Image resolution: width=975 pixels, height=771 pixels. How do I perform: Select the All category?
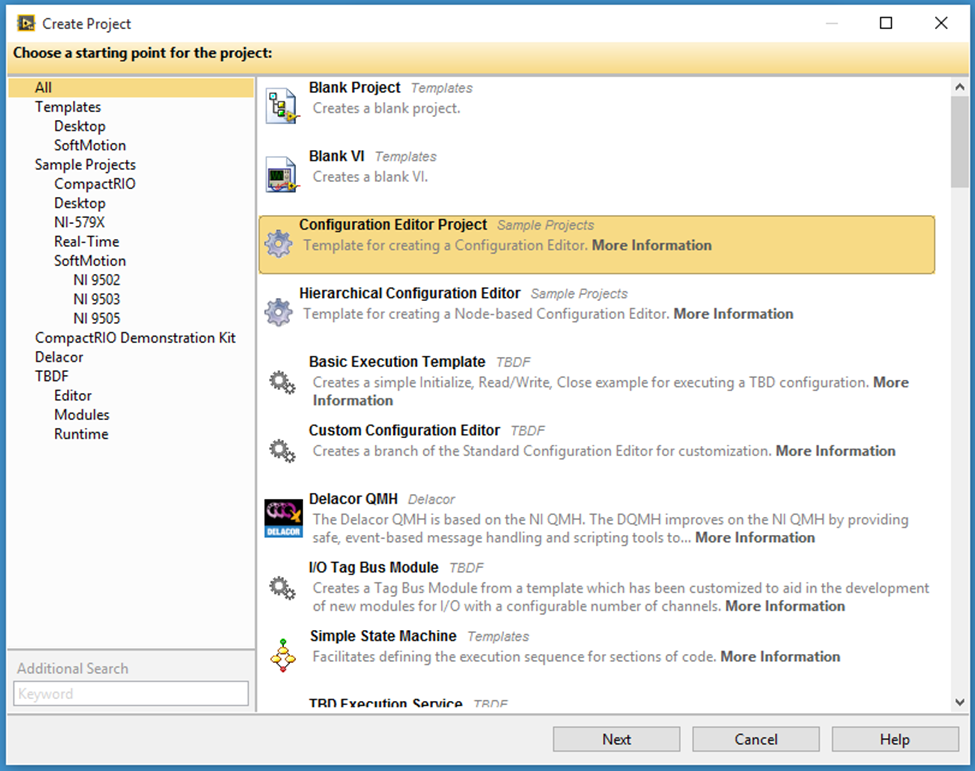131,88
